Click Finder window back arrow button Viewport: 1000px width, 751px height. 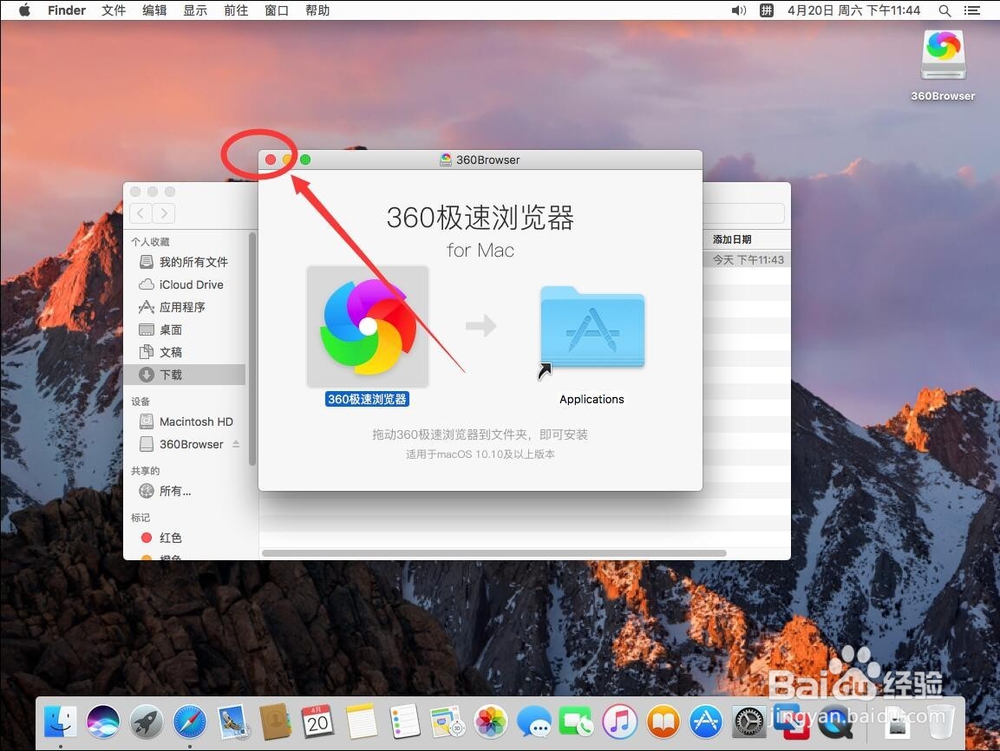(x=141, y=213)
